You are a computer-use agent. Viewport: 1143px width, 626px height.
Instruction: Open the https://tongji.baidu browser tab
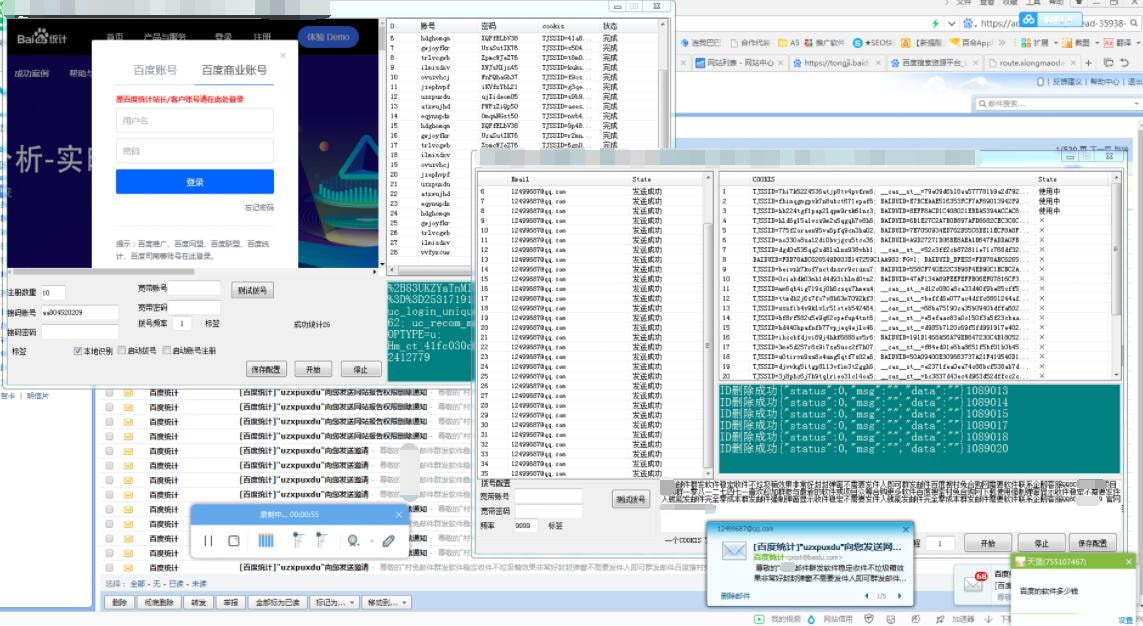pos(835,63)
